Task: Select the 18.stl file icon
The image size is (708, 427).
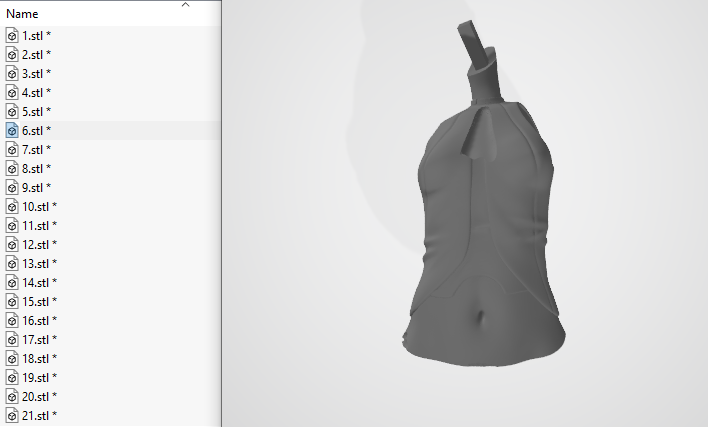Action: (12, 358)
